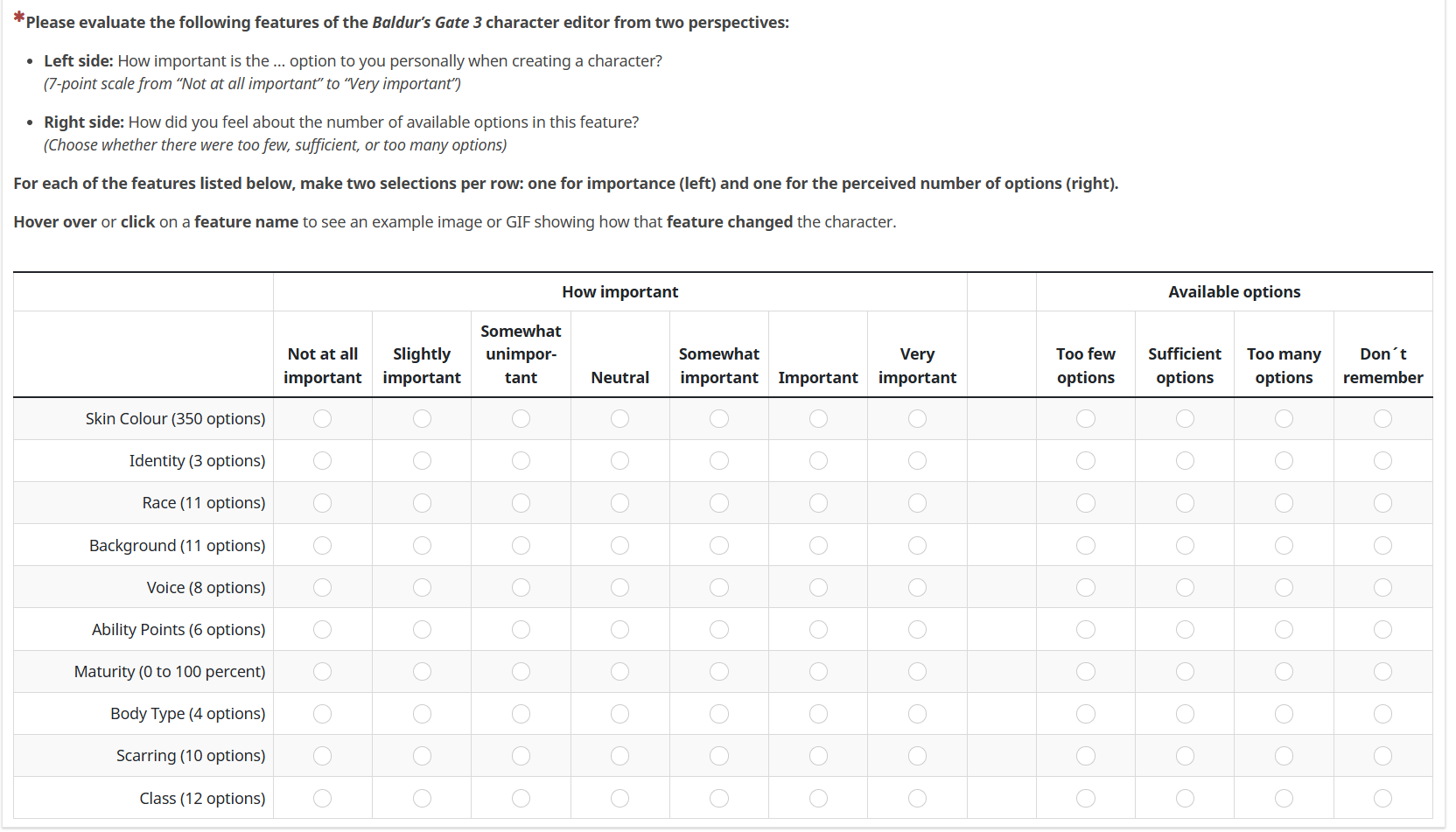Select Too many options for Ability Points

click(x=1284, y=630)
